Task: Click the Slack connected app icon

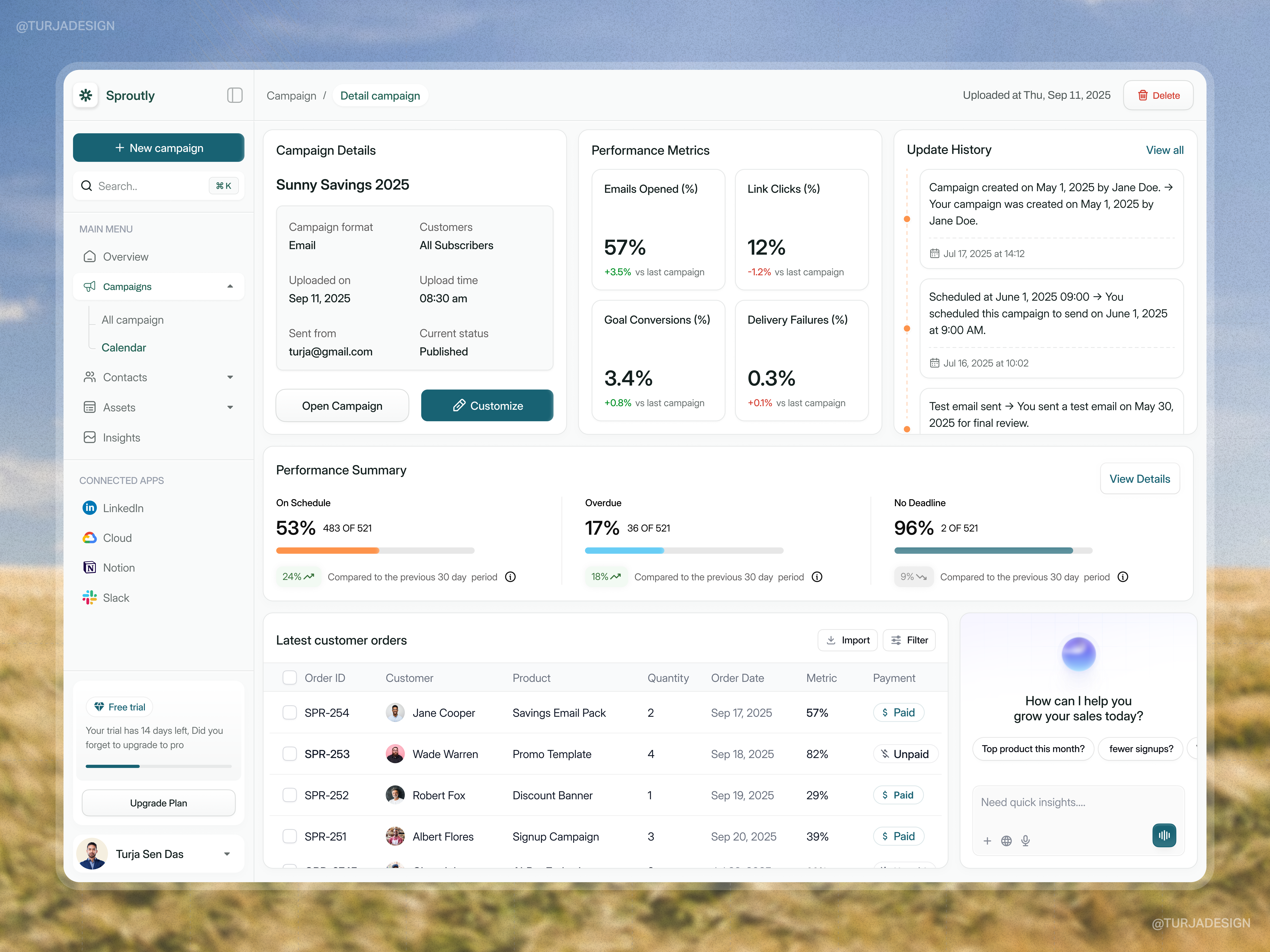Action: [x=89, y=597]
